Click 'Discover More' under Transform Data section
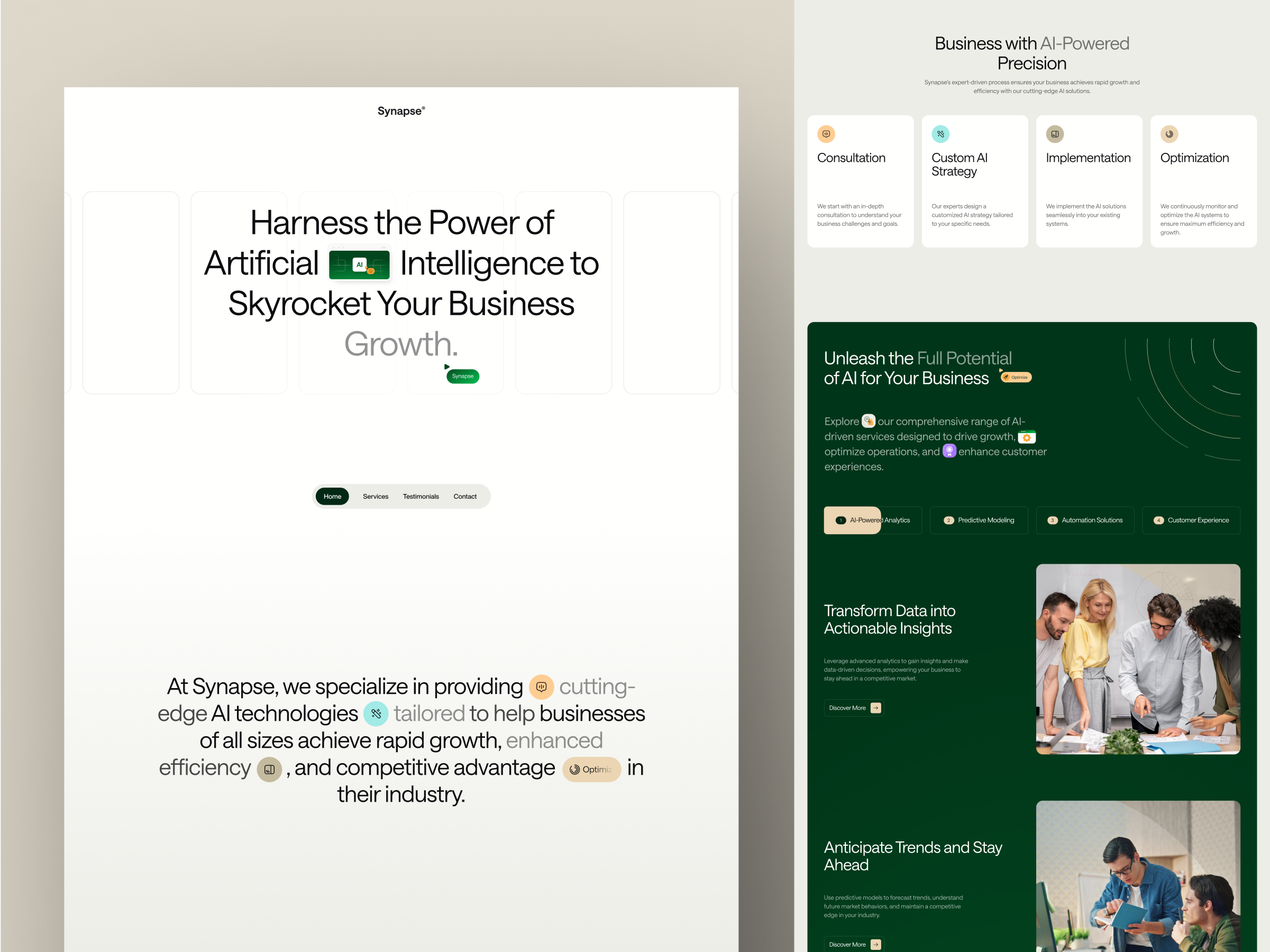Viewport: 1270px width, 952px height. pos(853,708)
